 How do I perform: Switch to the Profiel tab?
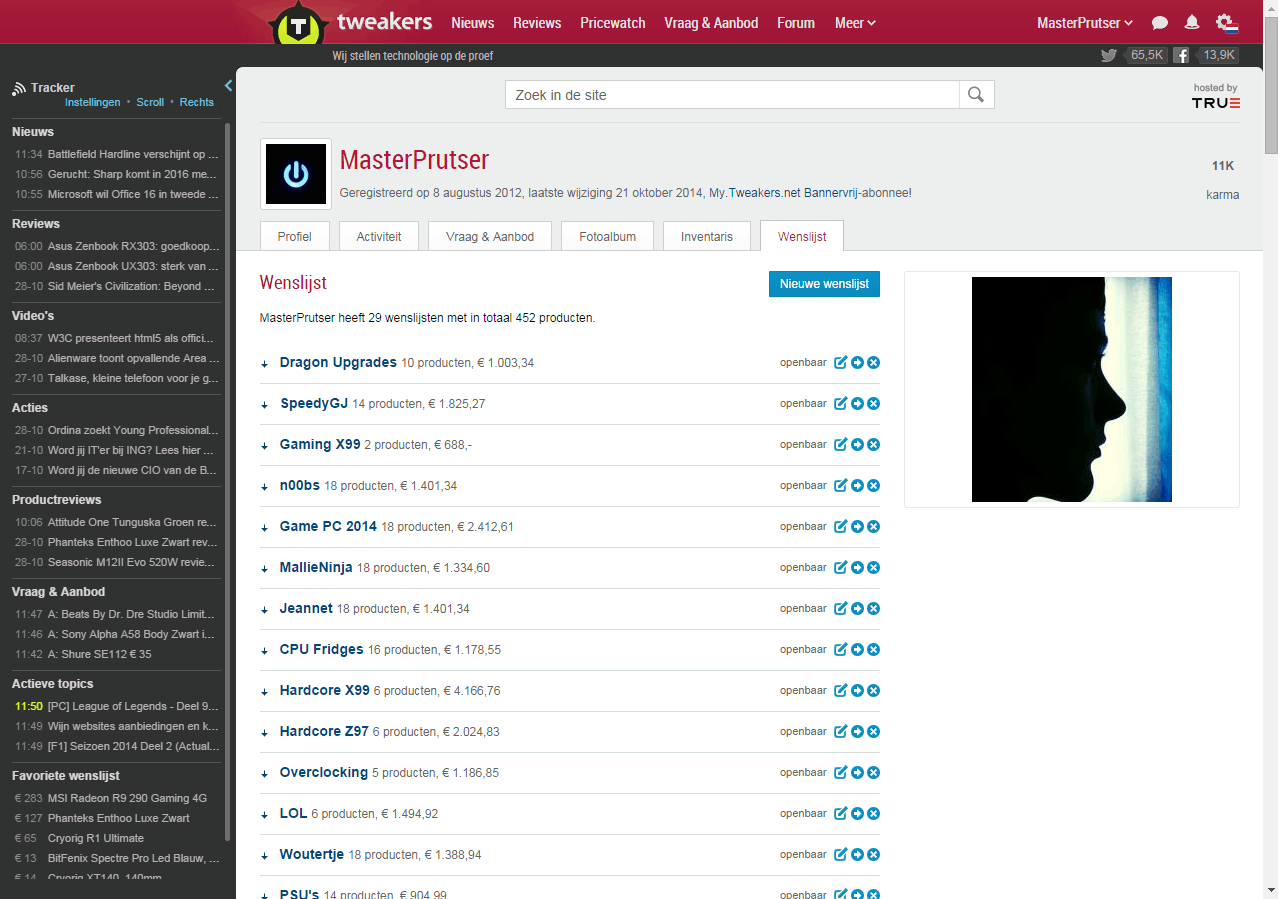[295, 236]
